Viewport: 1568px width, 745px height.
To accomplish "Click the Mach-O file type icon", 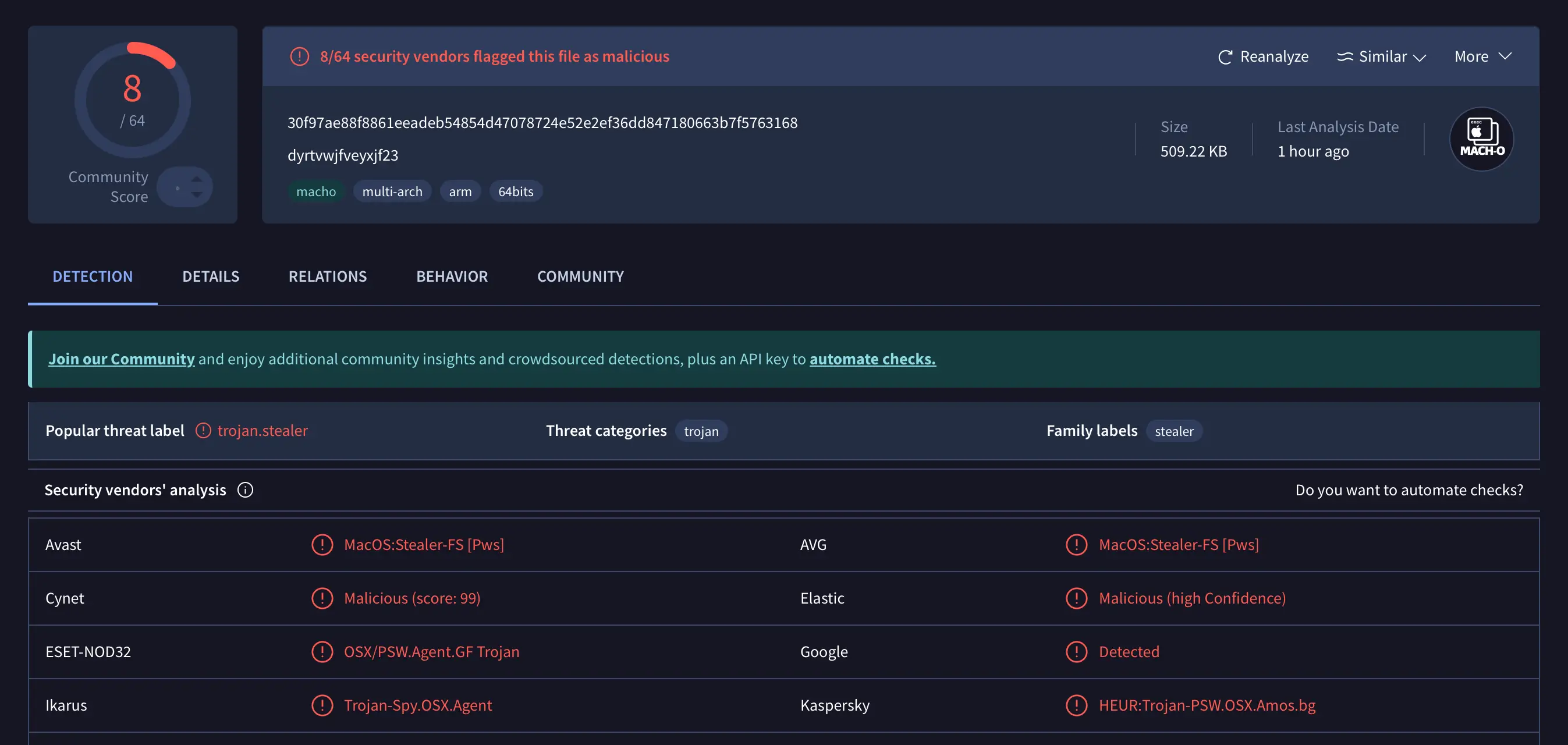I will [x=1481, y=139].
